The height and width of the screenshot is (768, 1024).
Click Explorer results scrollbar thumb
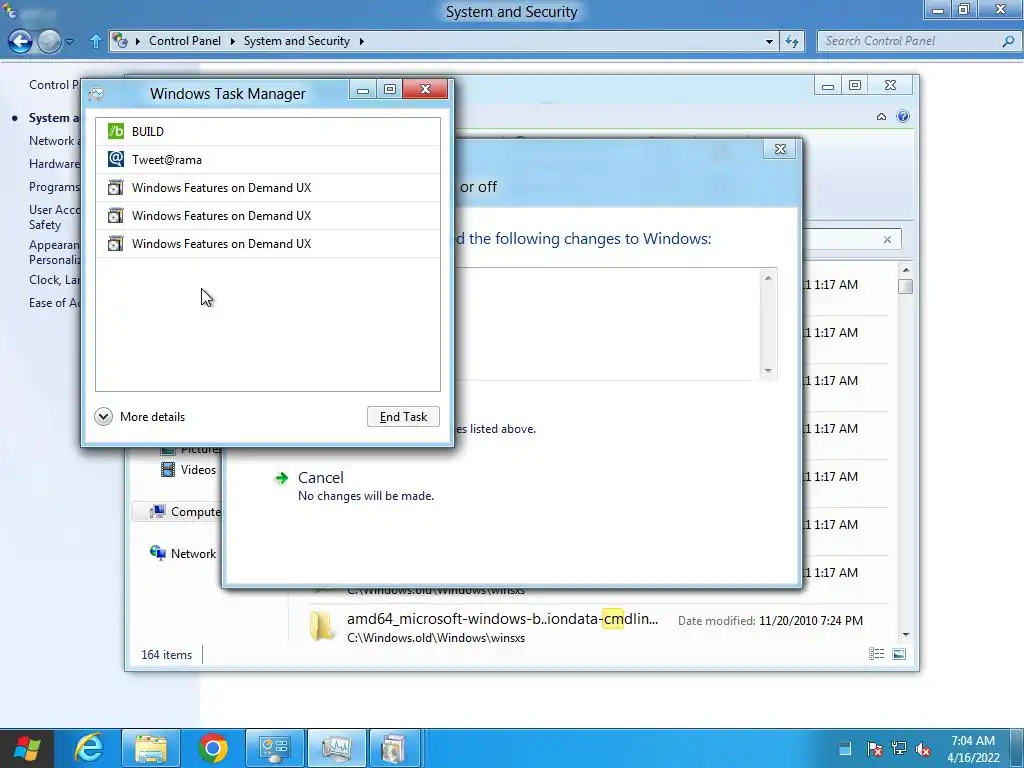coord(905,286)
